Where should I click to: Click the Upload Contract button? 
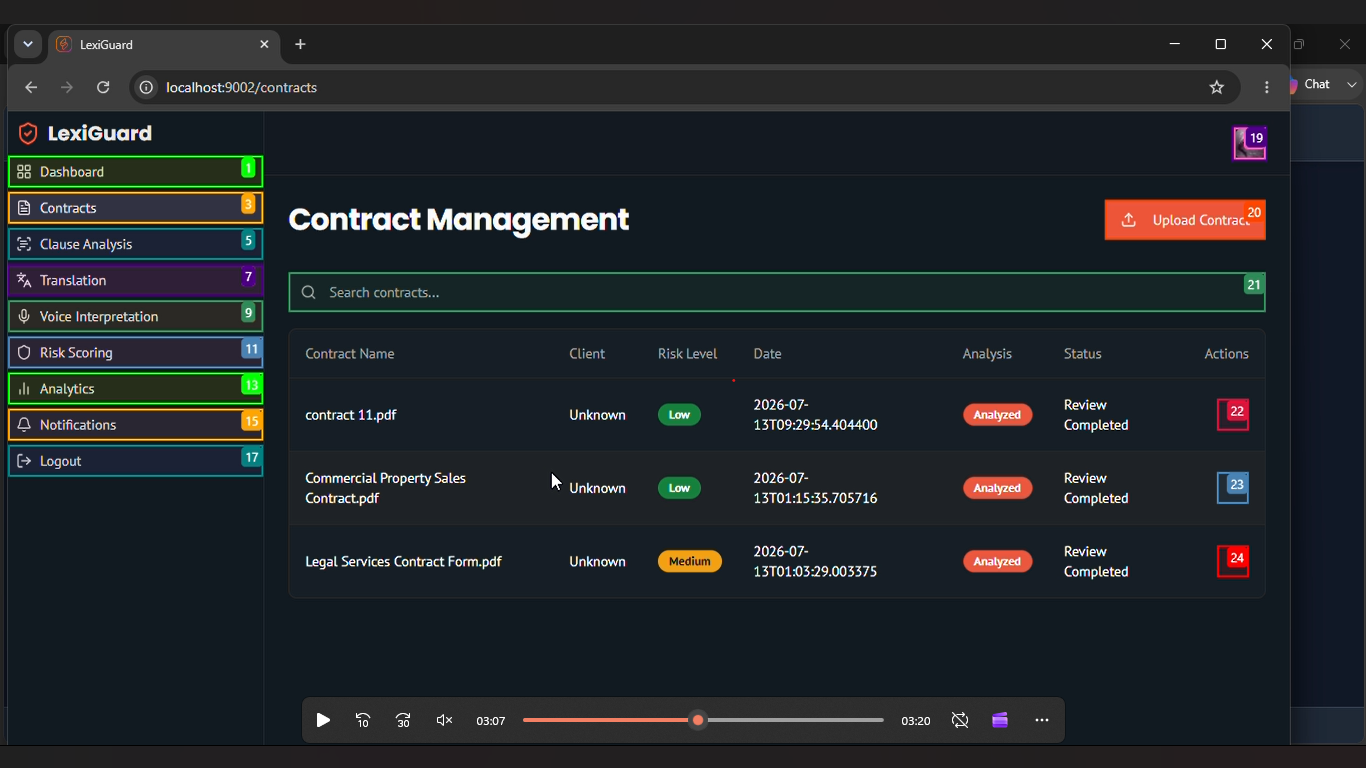point(1185,220)
